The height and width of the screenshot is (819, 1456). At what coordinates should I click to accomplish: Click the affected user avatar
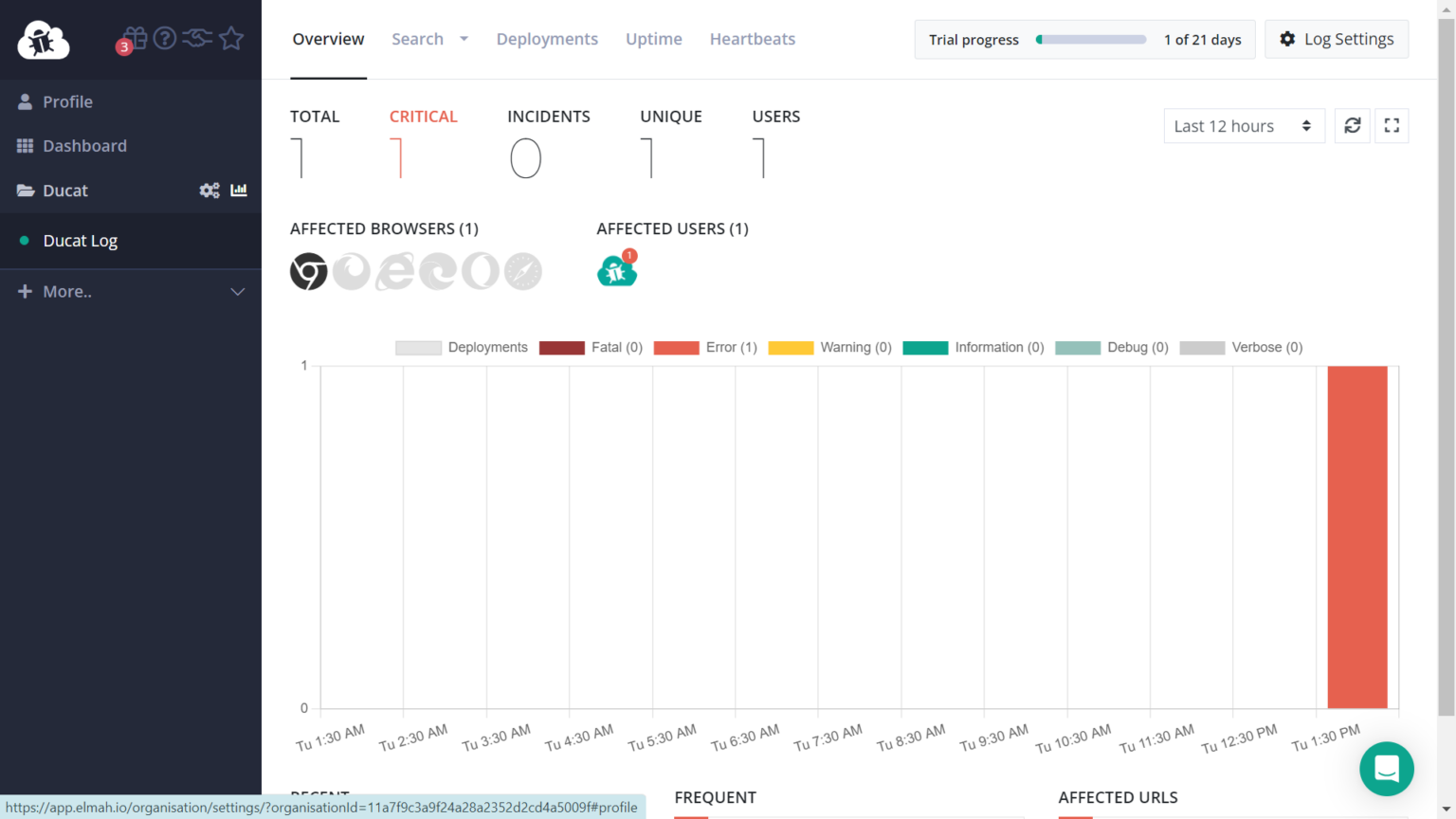pos(616,272)
